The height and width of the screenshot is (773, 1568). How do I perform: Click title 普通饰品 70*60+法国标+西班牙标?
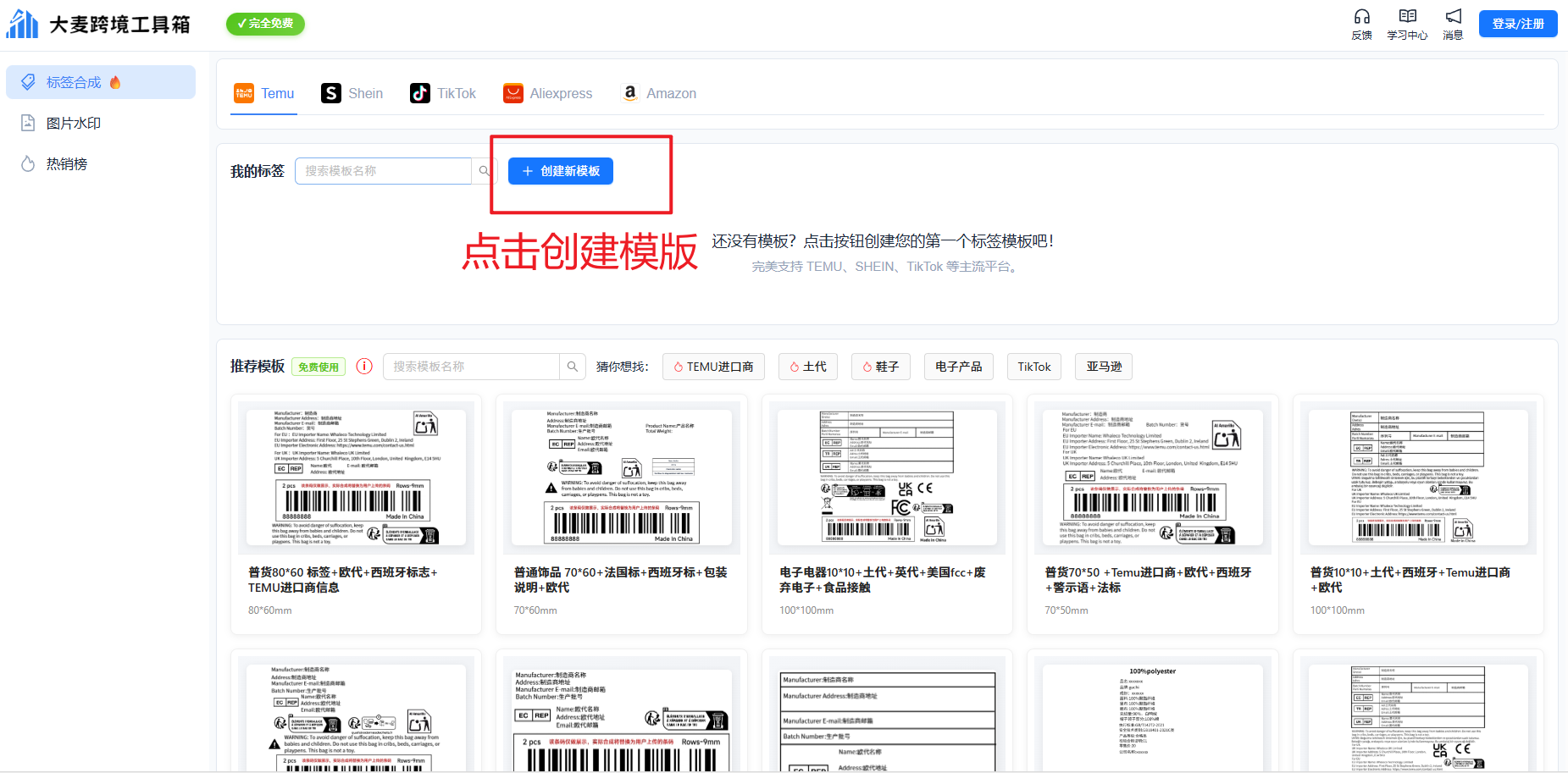coord(621,580)
